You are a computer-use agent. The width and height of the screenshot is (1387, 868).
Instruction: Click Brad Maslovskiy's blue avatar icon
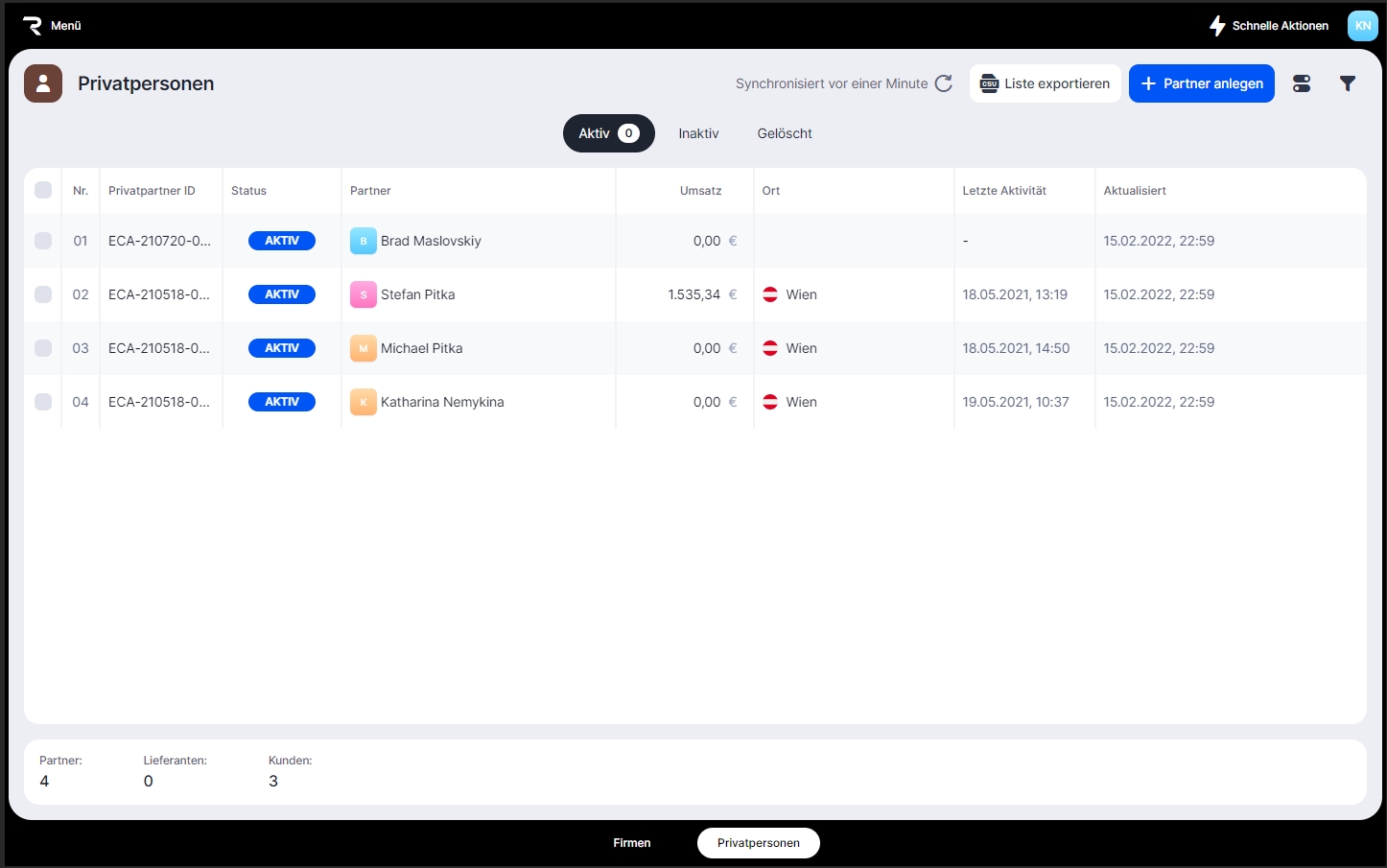[363, 241]
